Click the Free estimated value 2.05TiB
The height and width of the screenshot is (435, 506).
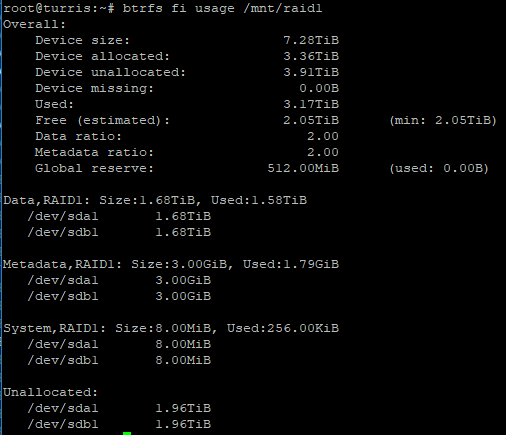click(x=311, y=120)
